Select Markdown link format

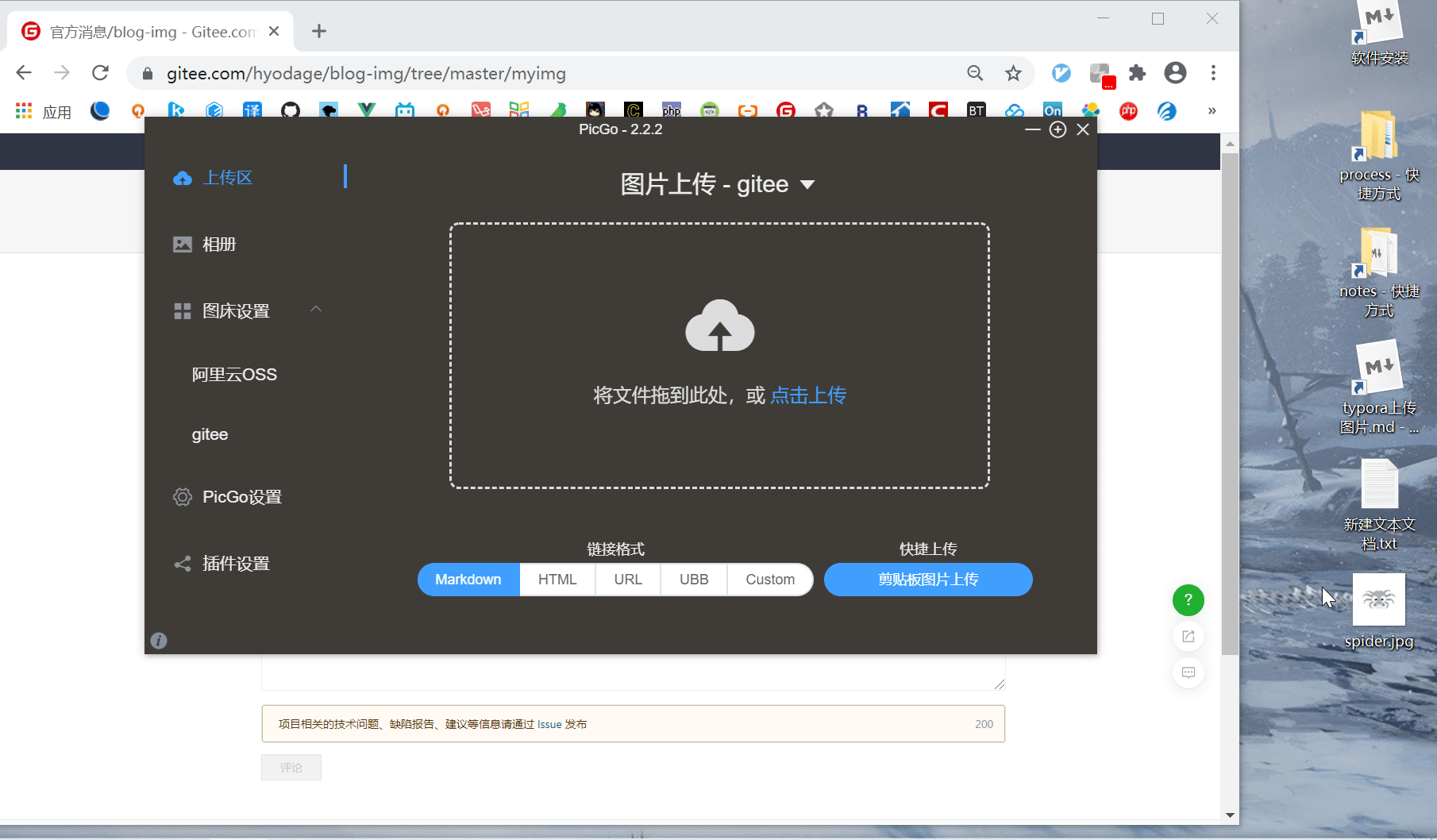[x=468, y=580]
